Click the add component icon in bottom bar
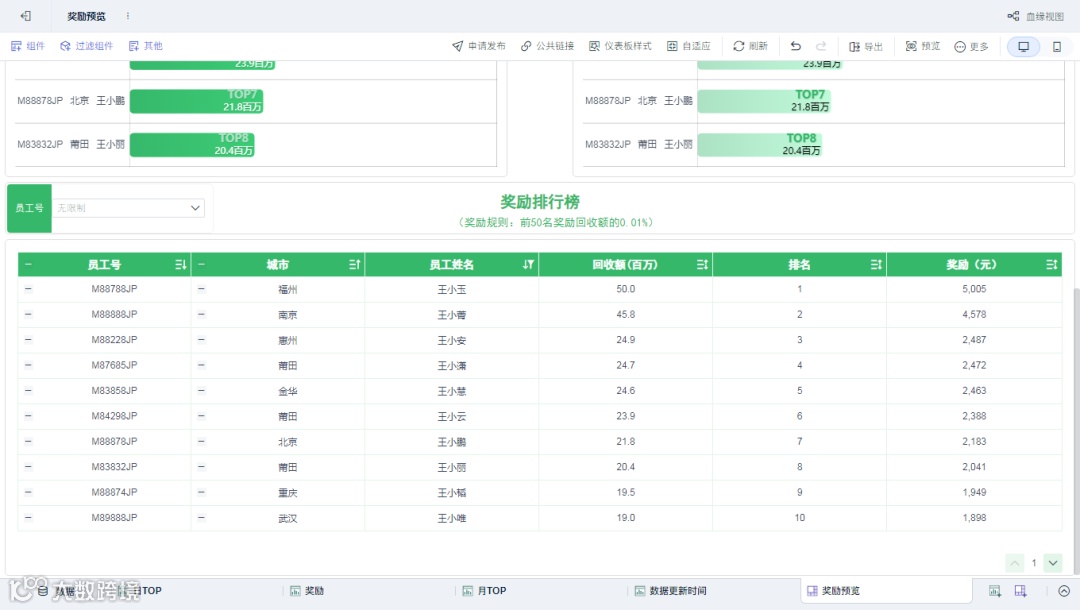The height and width of the screenshot is (610, 1080). 995,591
